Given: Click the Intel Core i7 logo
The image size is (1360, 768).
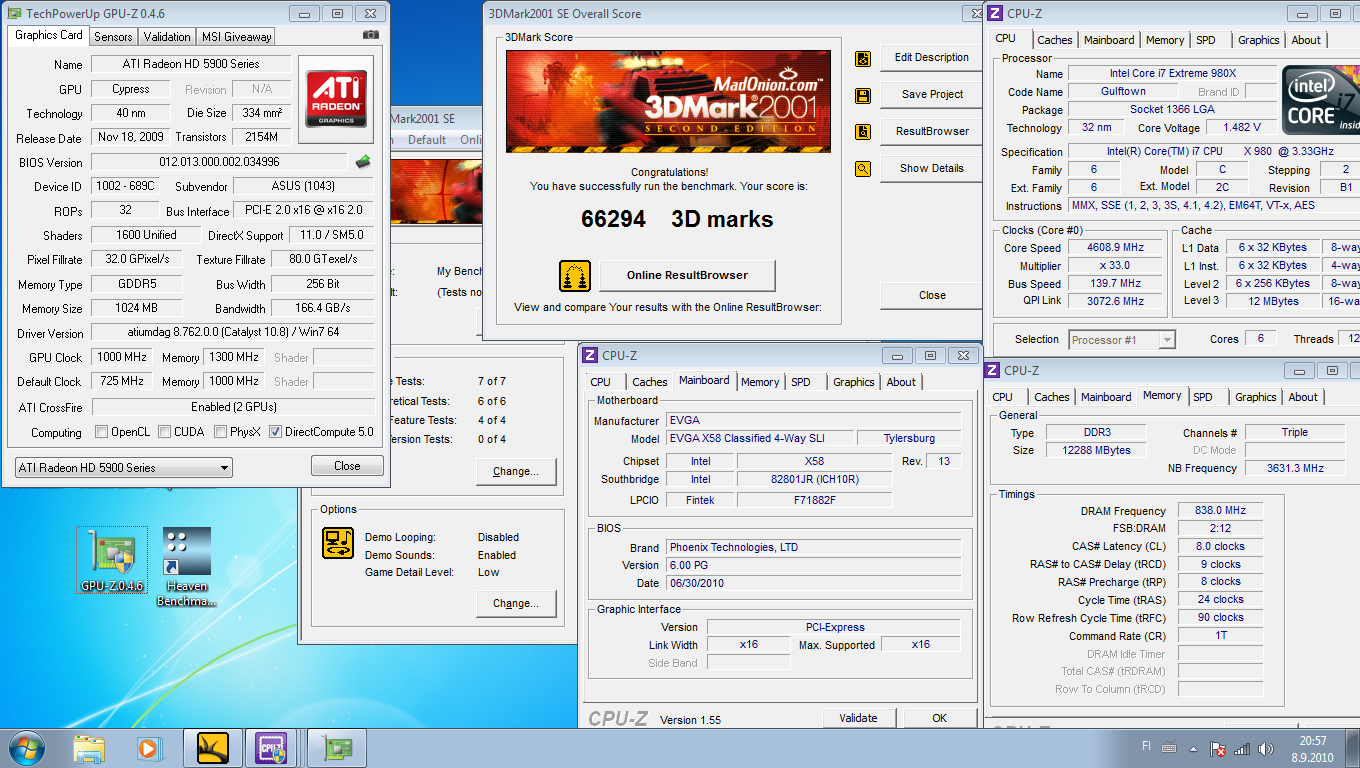Looking at the screenshot, I should click(x=1321, y=99).
